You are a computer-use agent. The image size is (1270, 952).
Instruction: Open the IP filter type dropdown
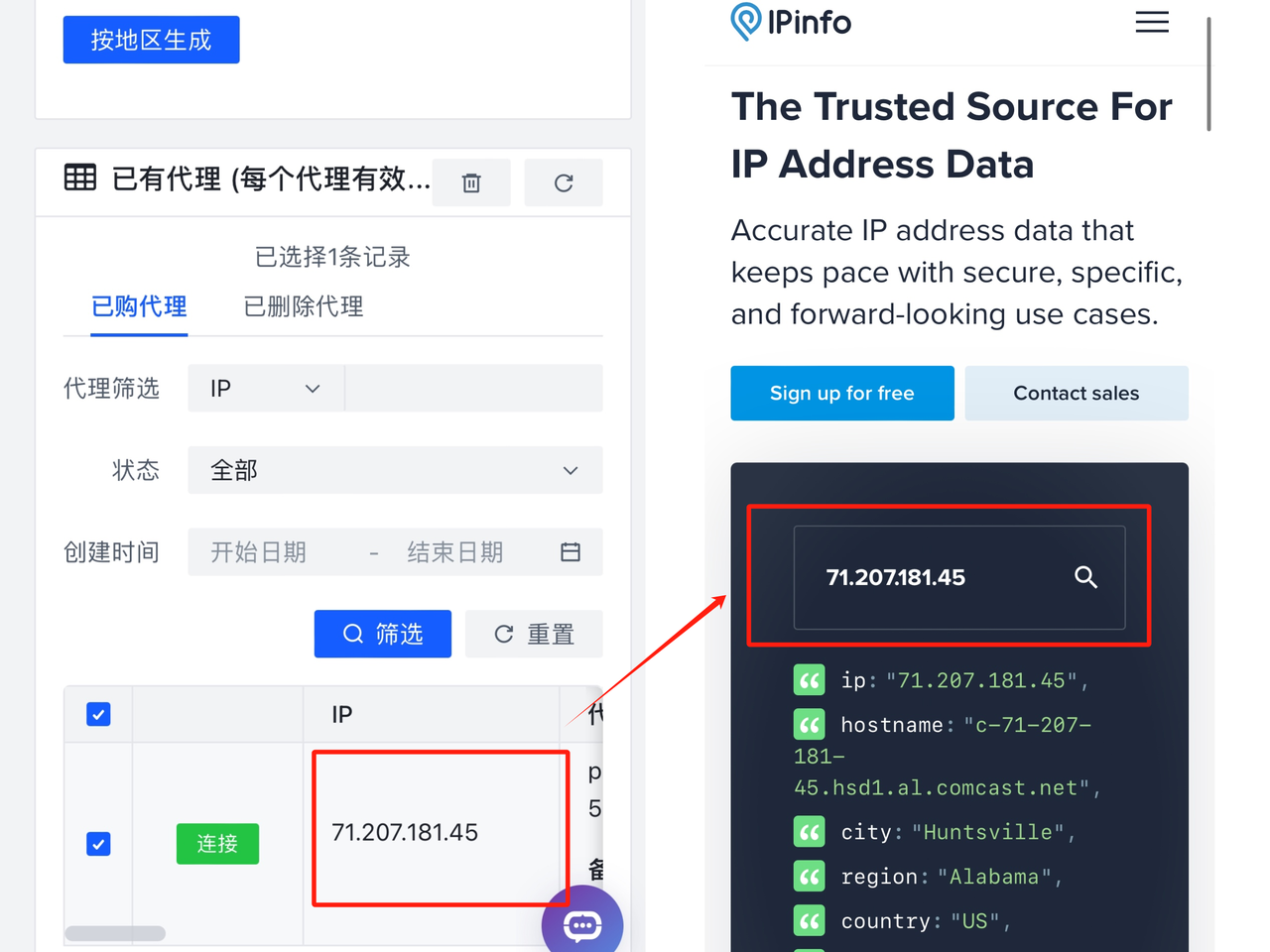click(266, 388)
